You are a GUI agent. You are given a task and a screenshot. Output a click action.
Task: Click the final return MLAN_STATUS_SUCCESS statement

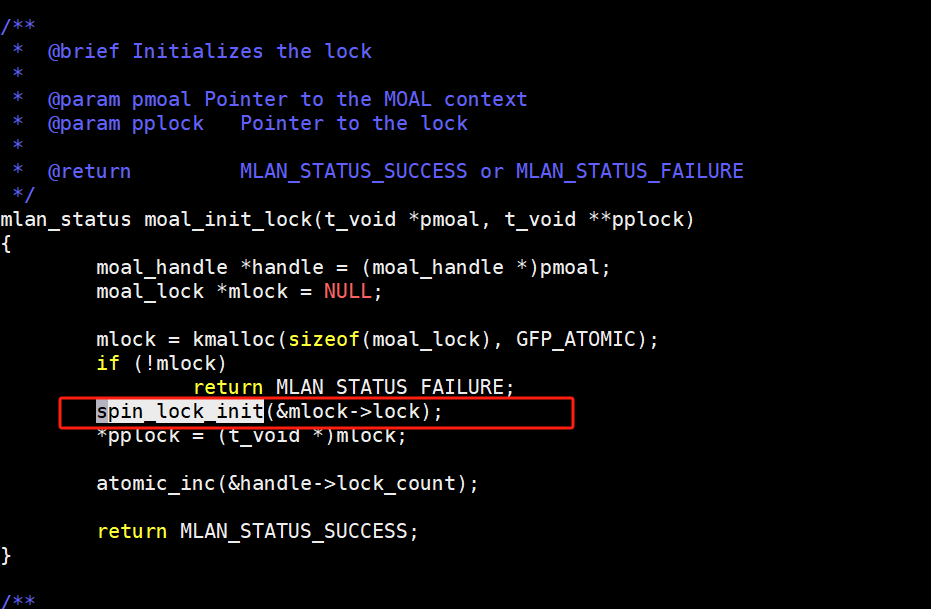coord(257,531)
